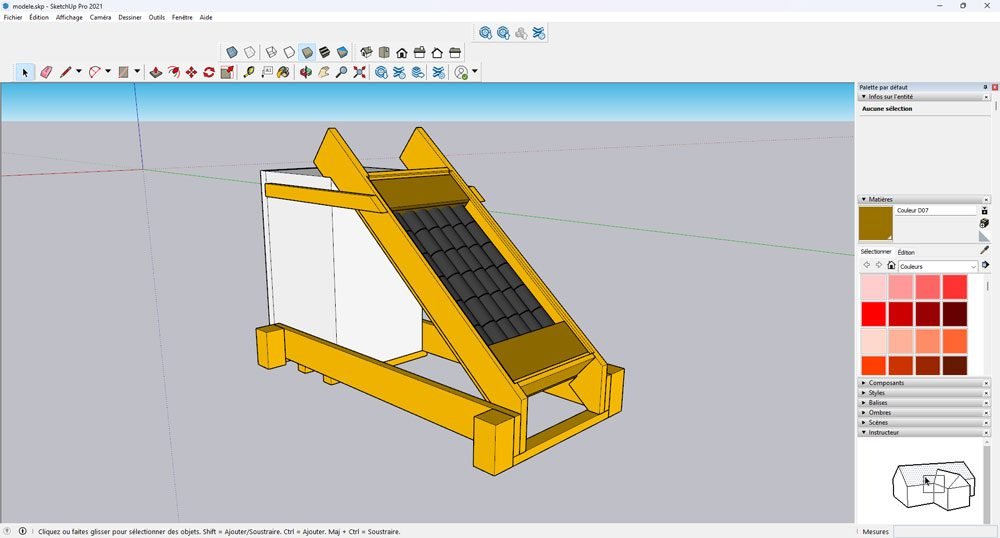Switch to the Édition materials tab

tap(906, 252)
